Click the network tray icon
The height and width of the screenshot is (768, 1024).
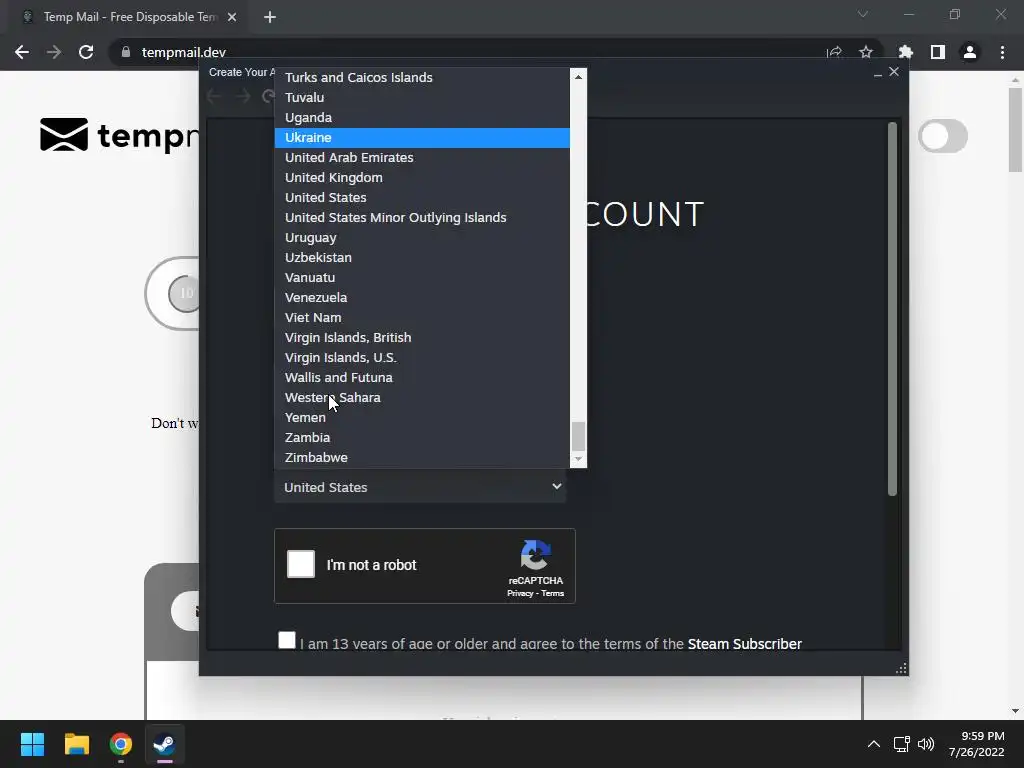[x=902, y=744]
